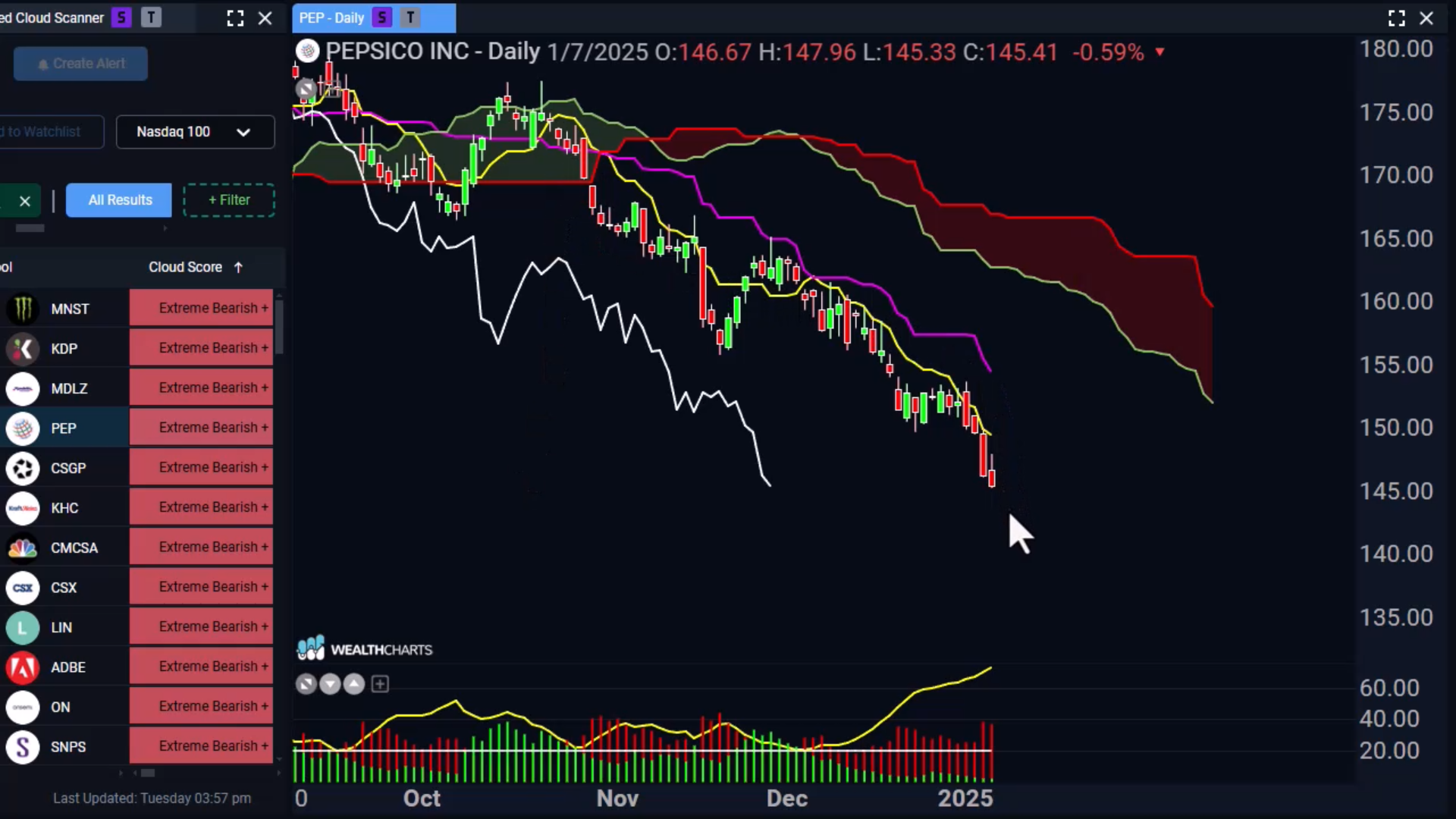1456x819 pixels.
Task: Click the Create Alert button
Action: click(80, 64)
